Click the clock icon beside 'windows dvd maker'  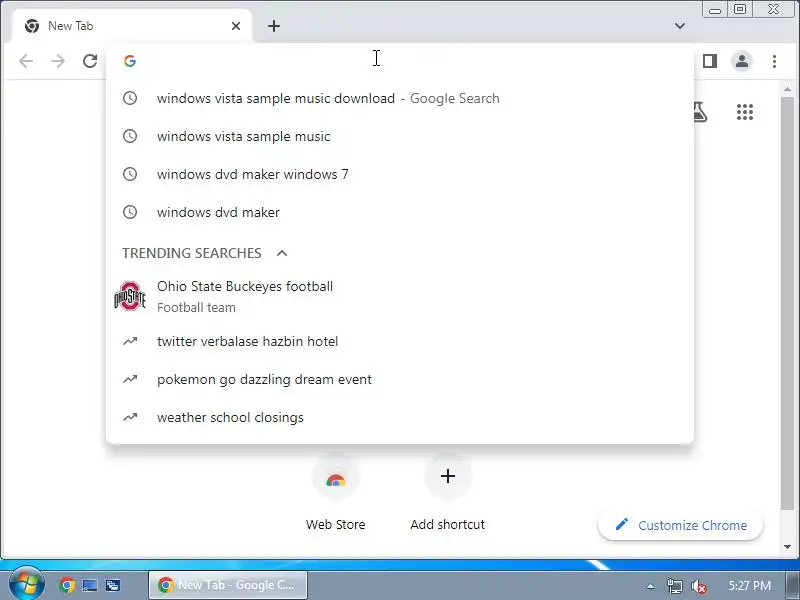[130, 212]
